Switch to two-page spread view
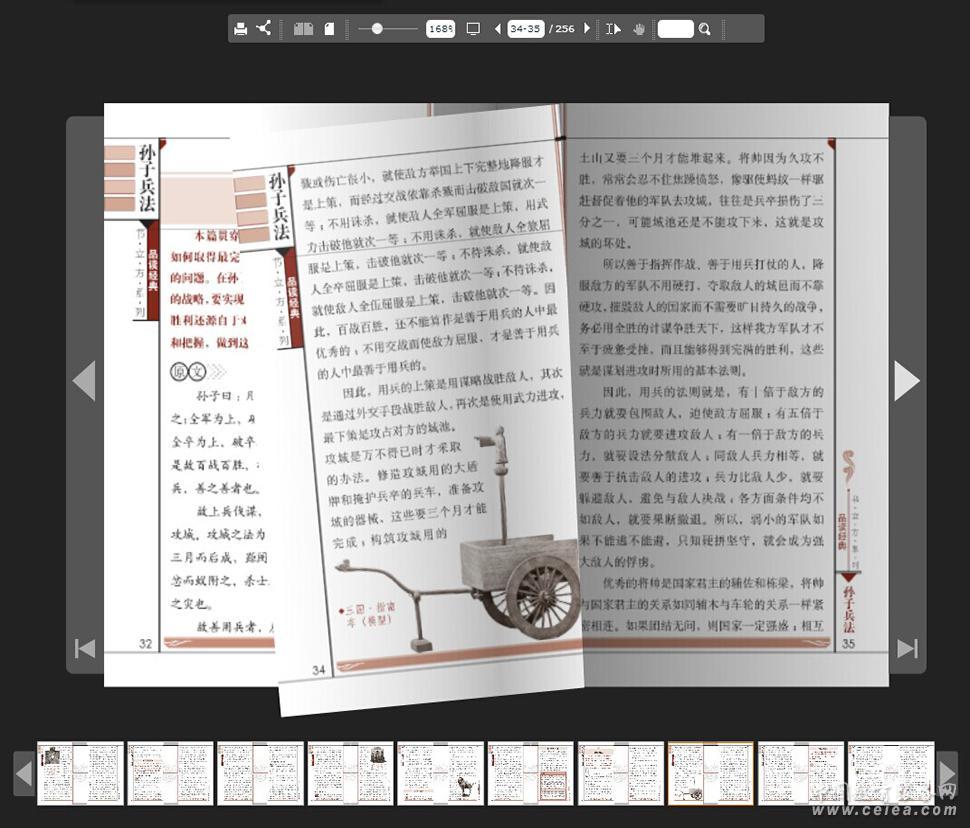Image resolution: width=970 pixels, height=828 pixels. coord(303,29)
